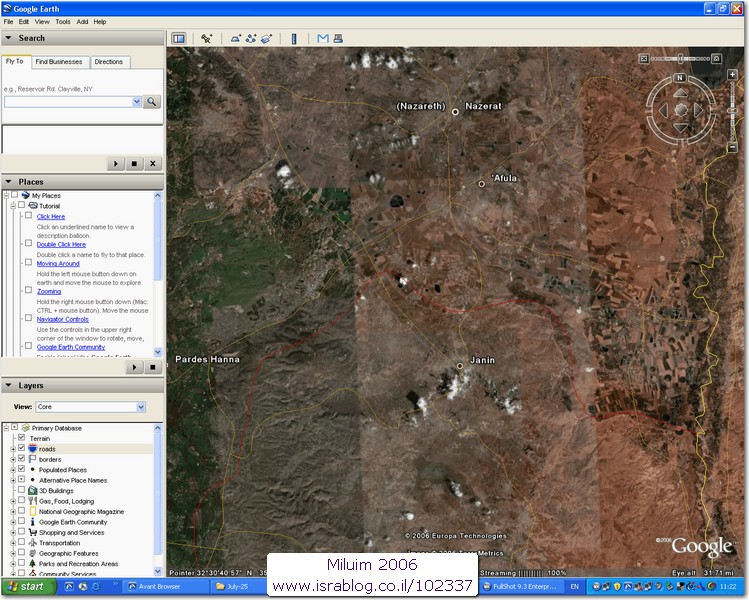Collapse the Search panel triangle
749x600 pixels.
[x=8, y=38]
